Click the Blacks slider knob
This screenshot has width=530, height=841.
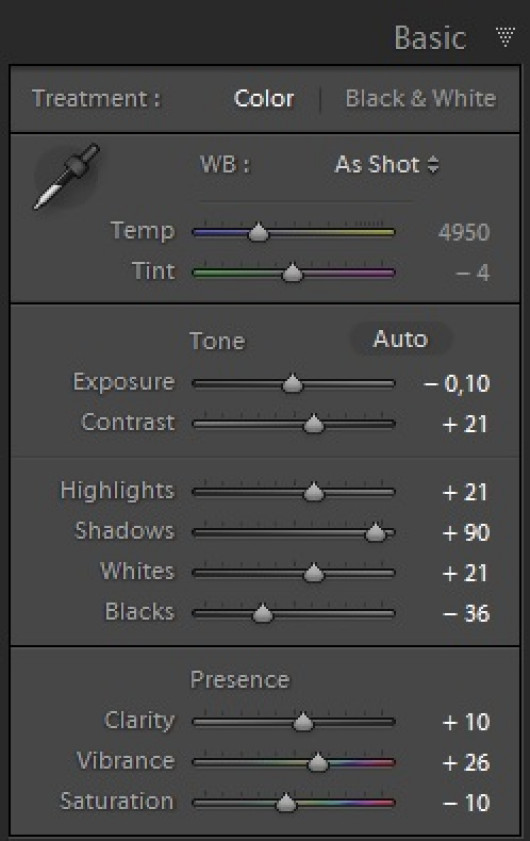262,613
